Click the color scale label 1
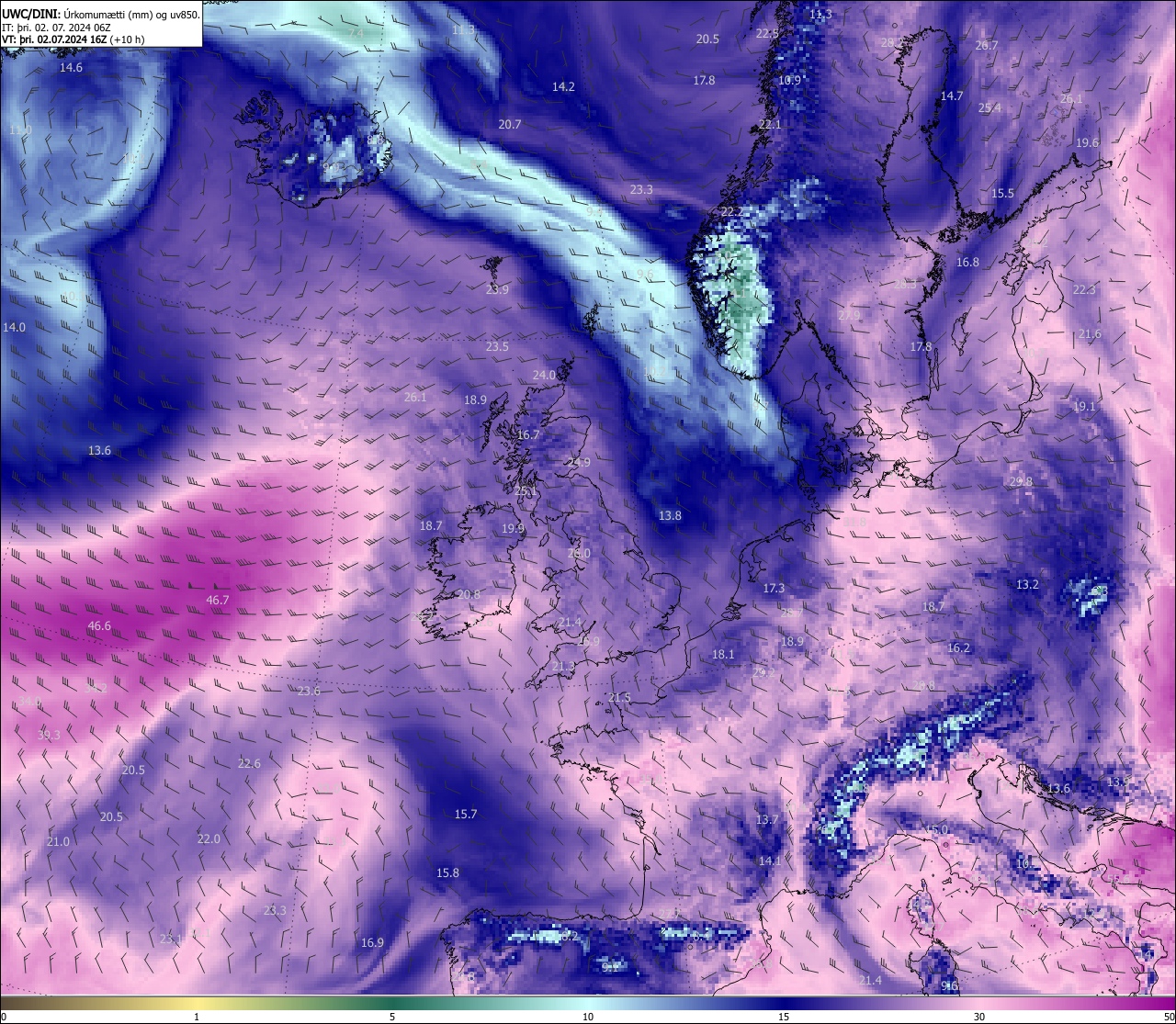Viewport: 1176px width, 1024px height. tap(197, 1017)
